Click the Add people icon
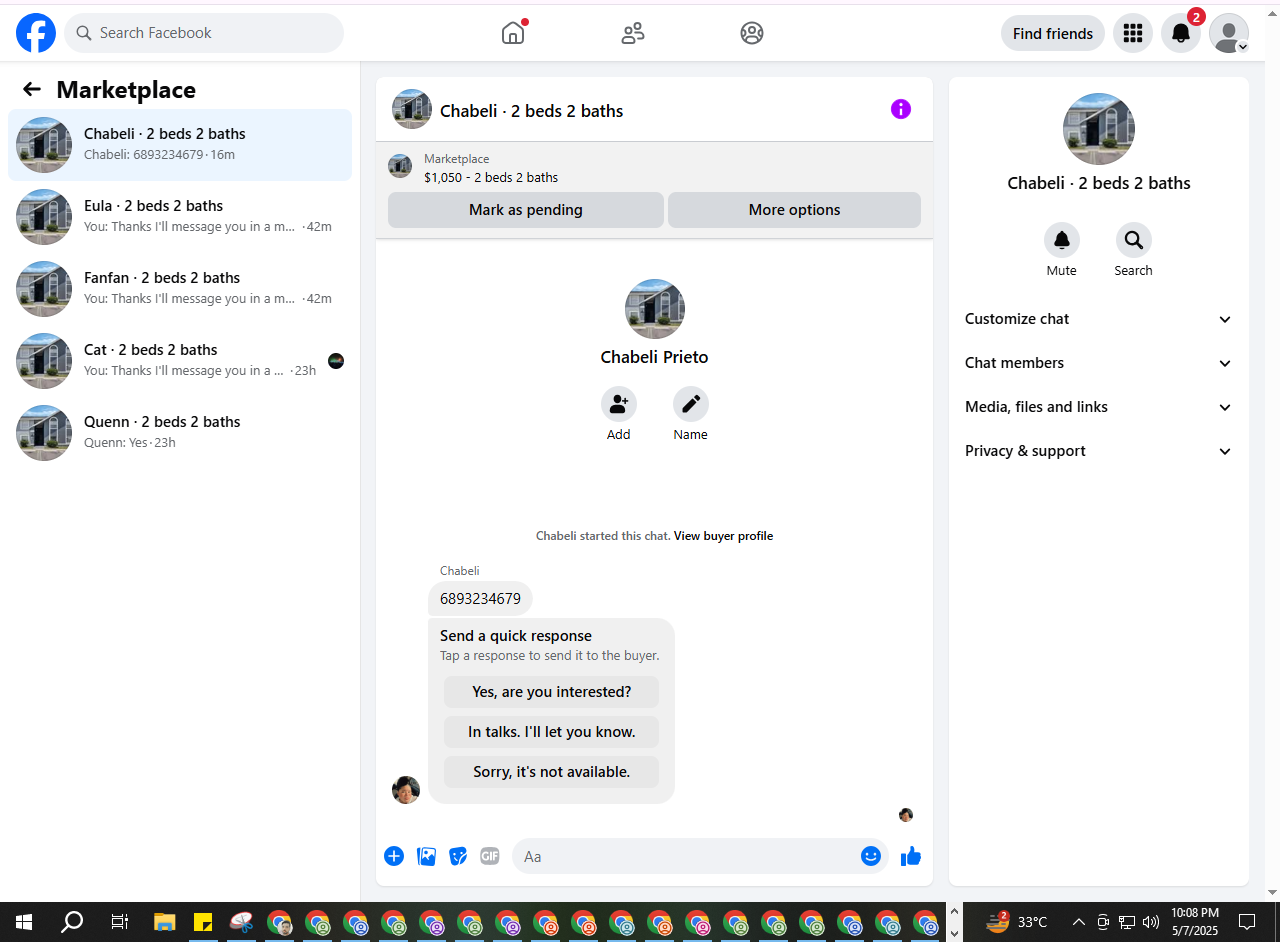 click(619, 404)
